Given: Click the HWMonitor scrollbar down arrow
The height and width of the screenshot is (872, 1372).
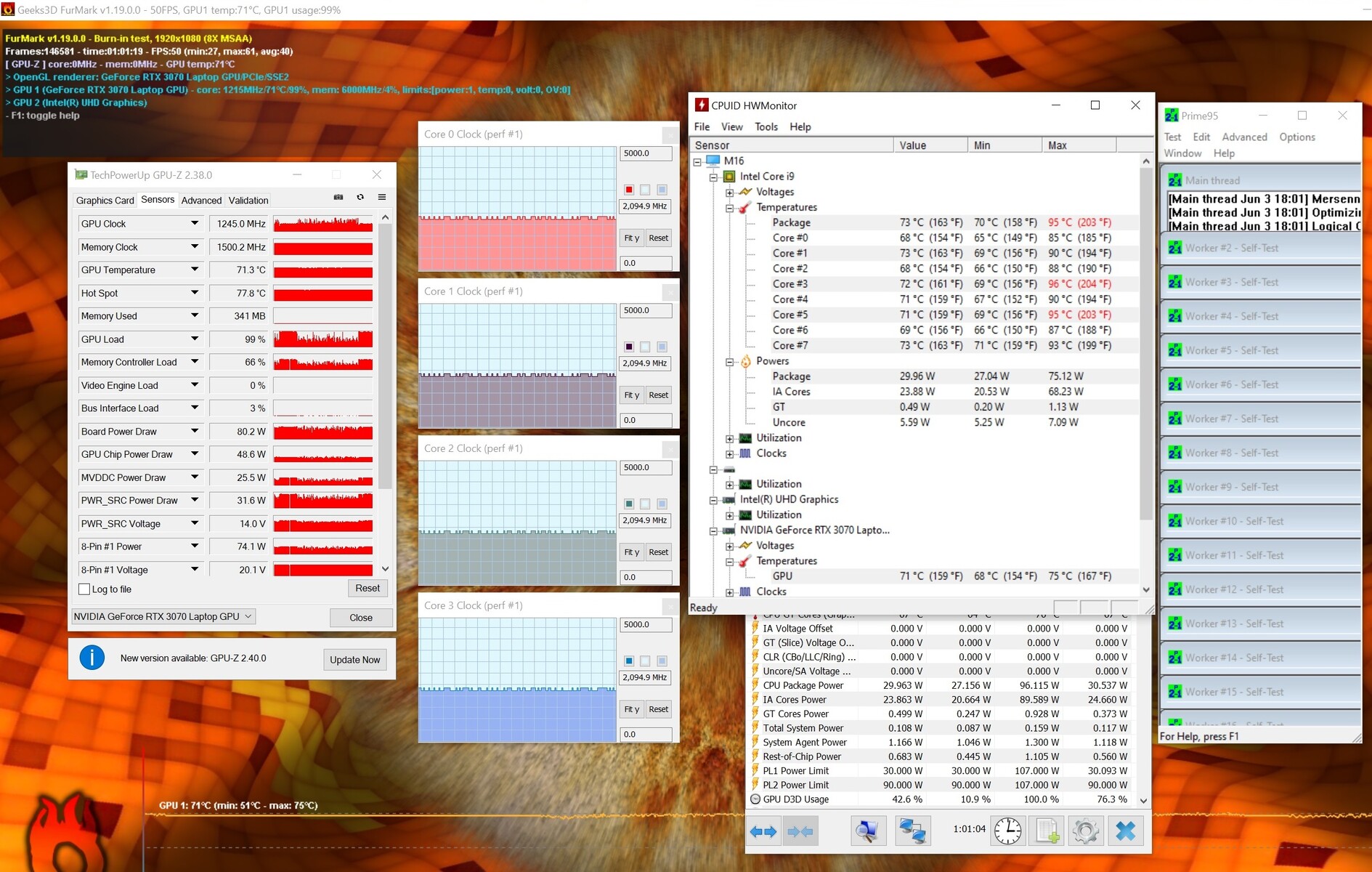Looking at the screenshot, I should 1145,589.
